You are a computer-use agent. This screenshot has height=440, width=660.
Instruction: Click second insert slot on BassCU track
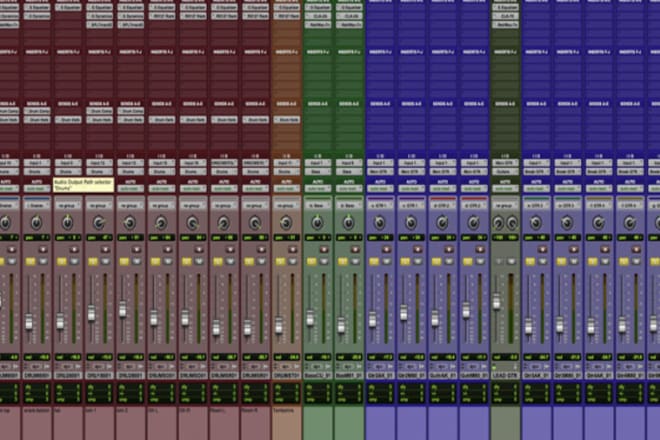tap(318, 16)
